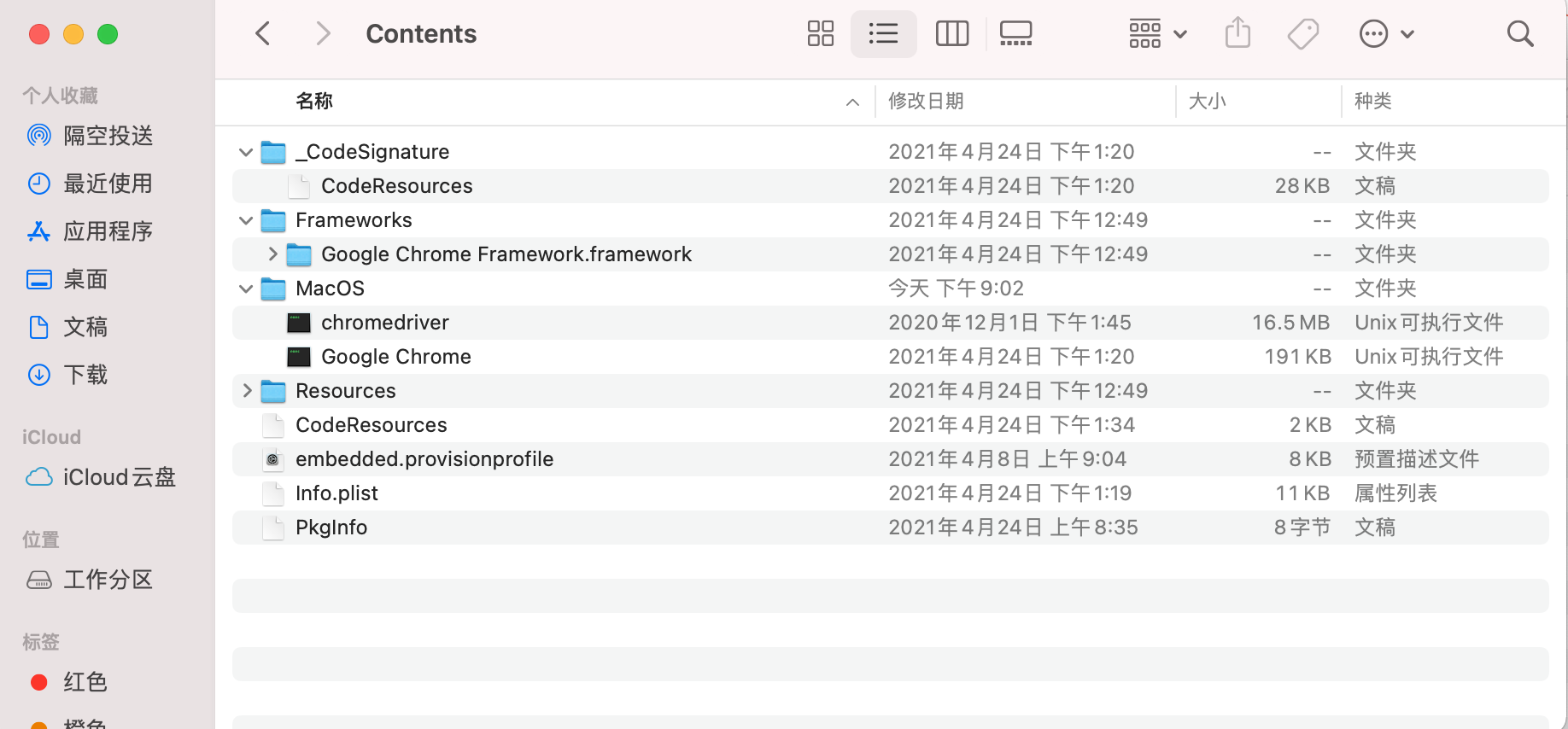This screenshot has height=729, width=1568.
Task: Open the search magnifier
Action: 1520,34
